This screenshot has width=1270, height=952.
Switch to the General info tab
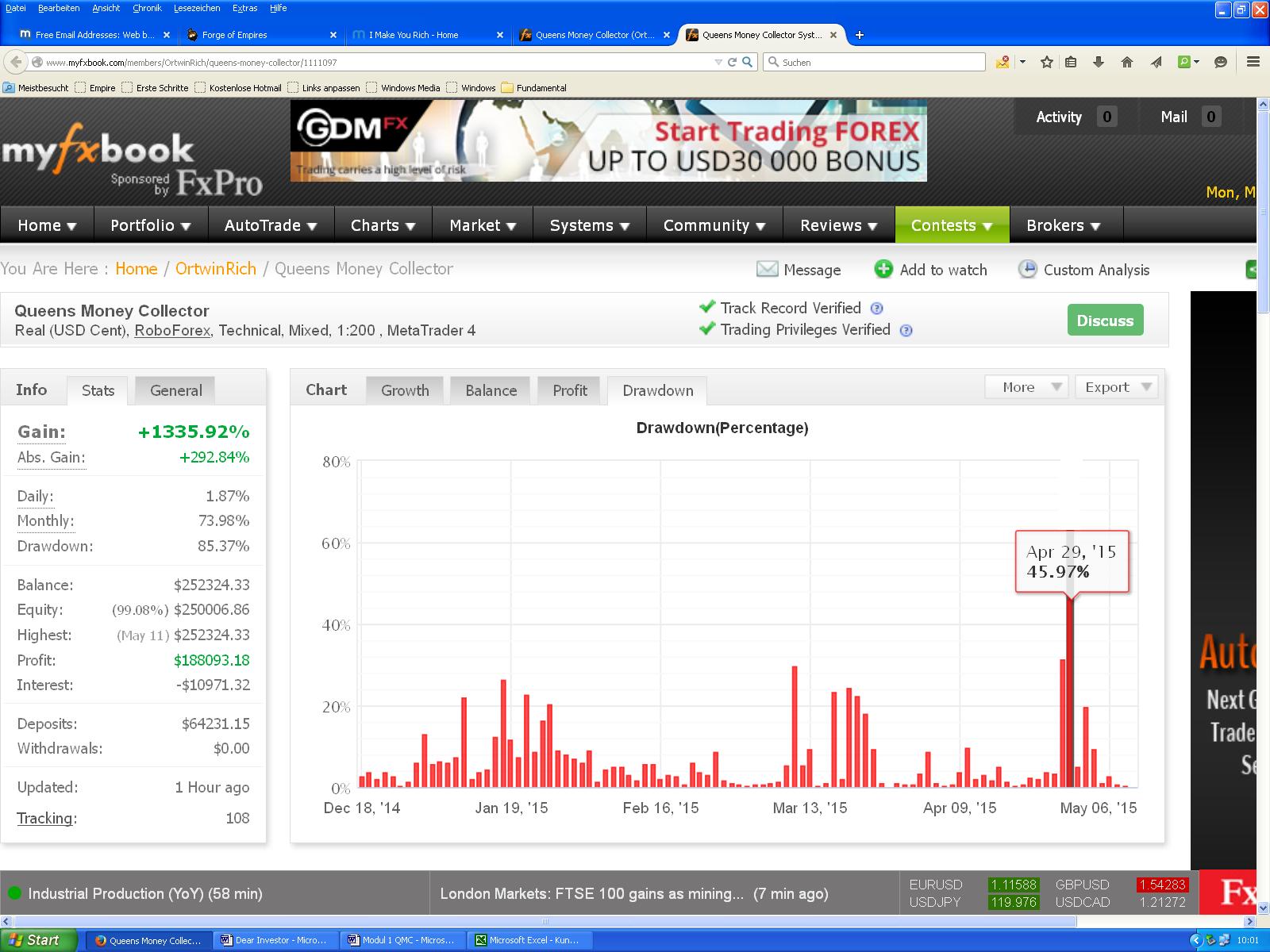[x=175, y=390]
